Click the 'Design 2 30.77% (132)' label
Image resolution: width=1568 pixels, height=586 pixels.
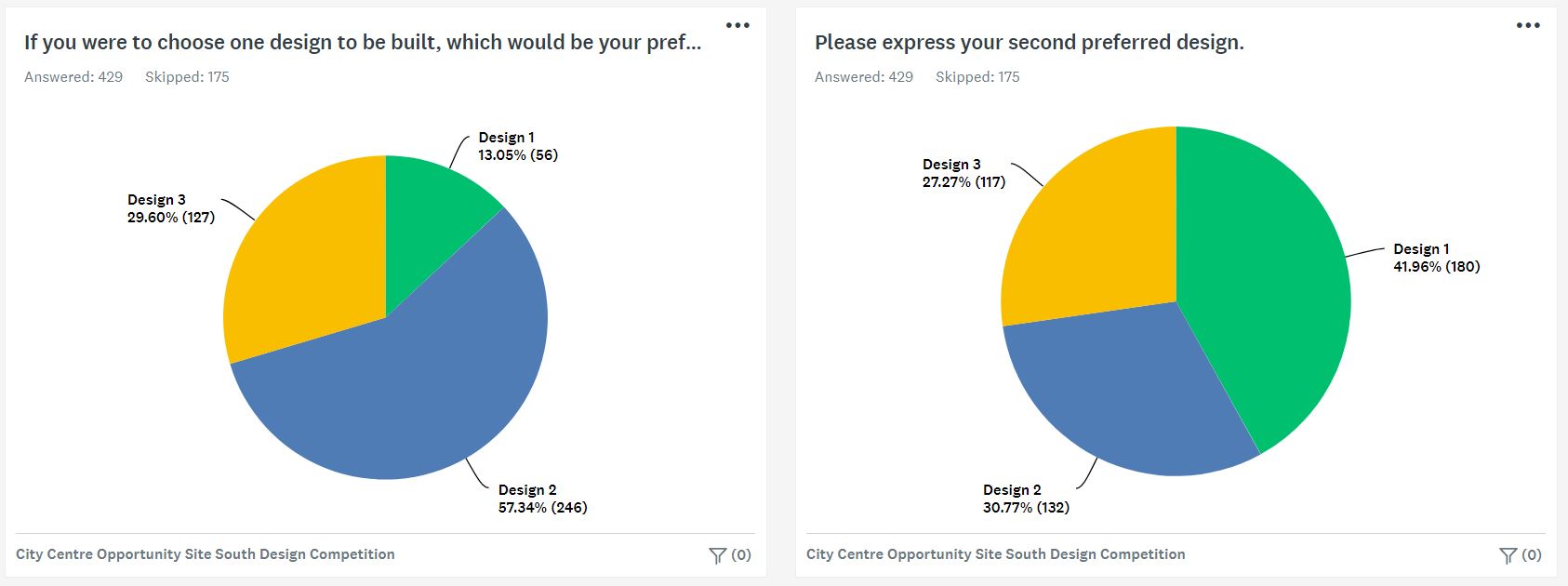click(x=1026, y=499)
